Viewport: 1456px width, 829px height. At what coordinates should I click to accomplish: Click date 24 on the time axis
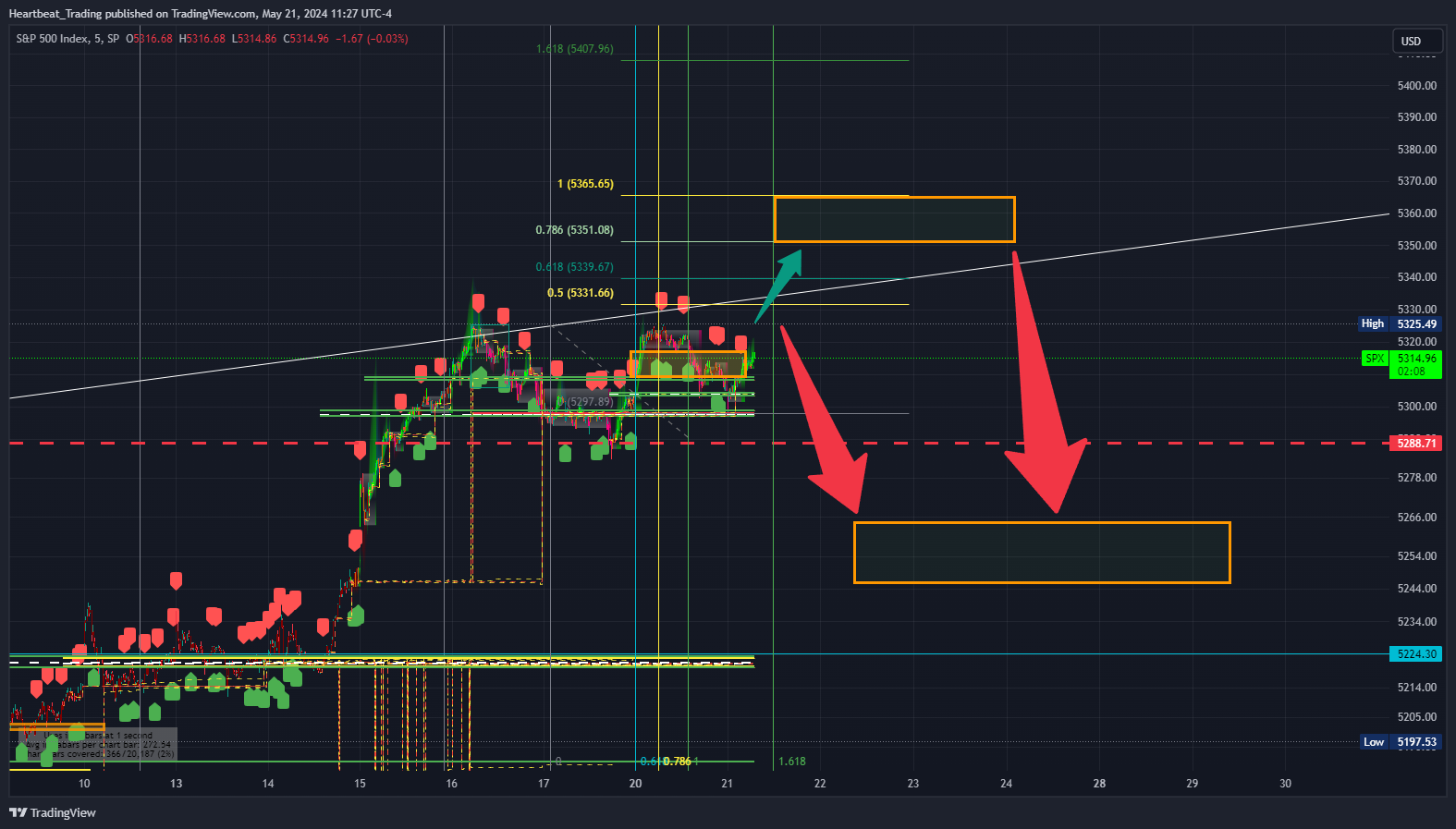[x=1006, y=784]
